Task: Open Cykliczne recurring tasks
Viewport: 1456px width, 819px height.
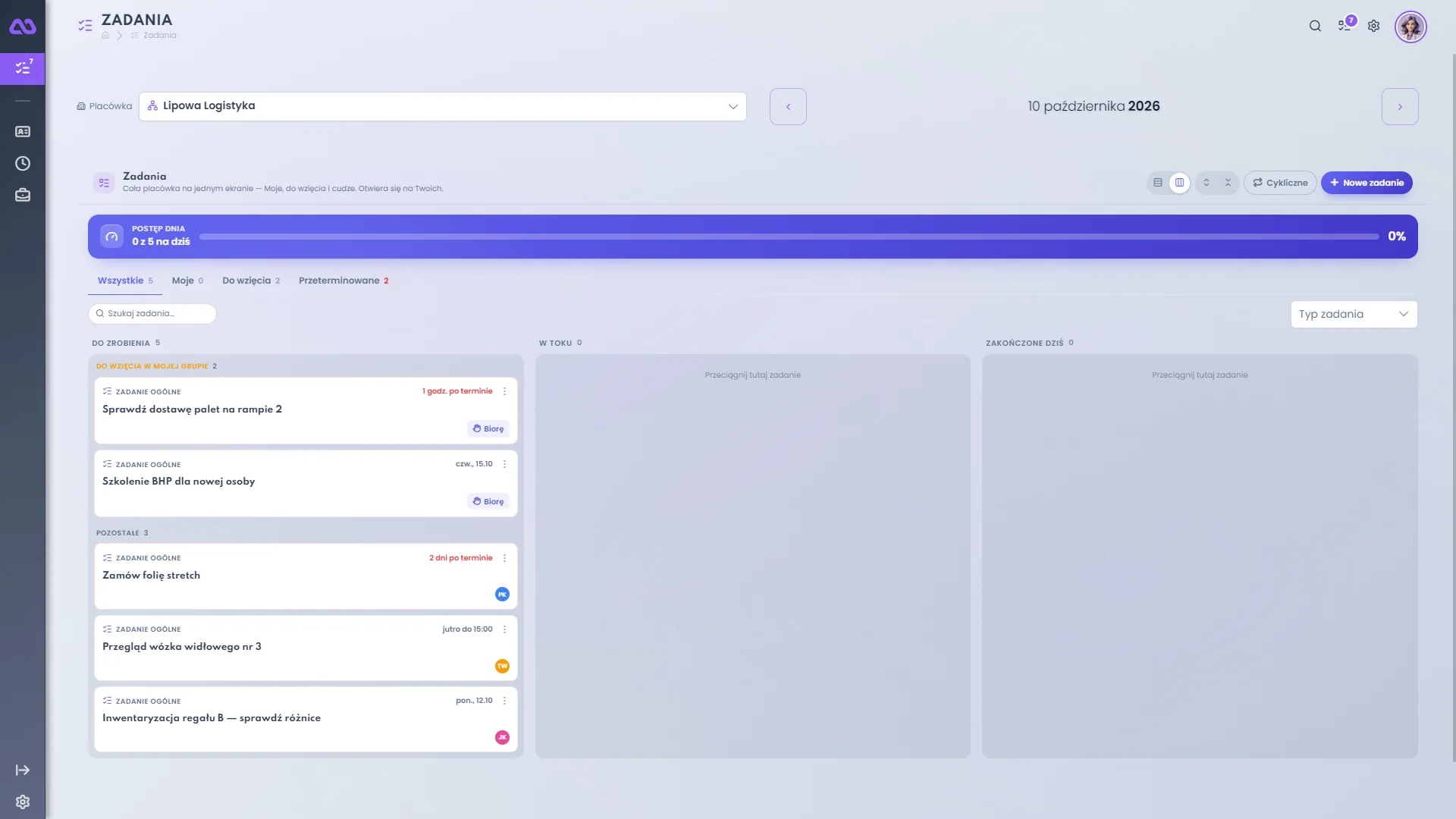Action: pos(1280,183)
